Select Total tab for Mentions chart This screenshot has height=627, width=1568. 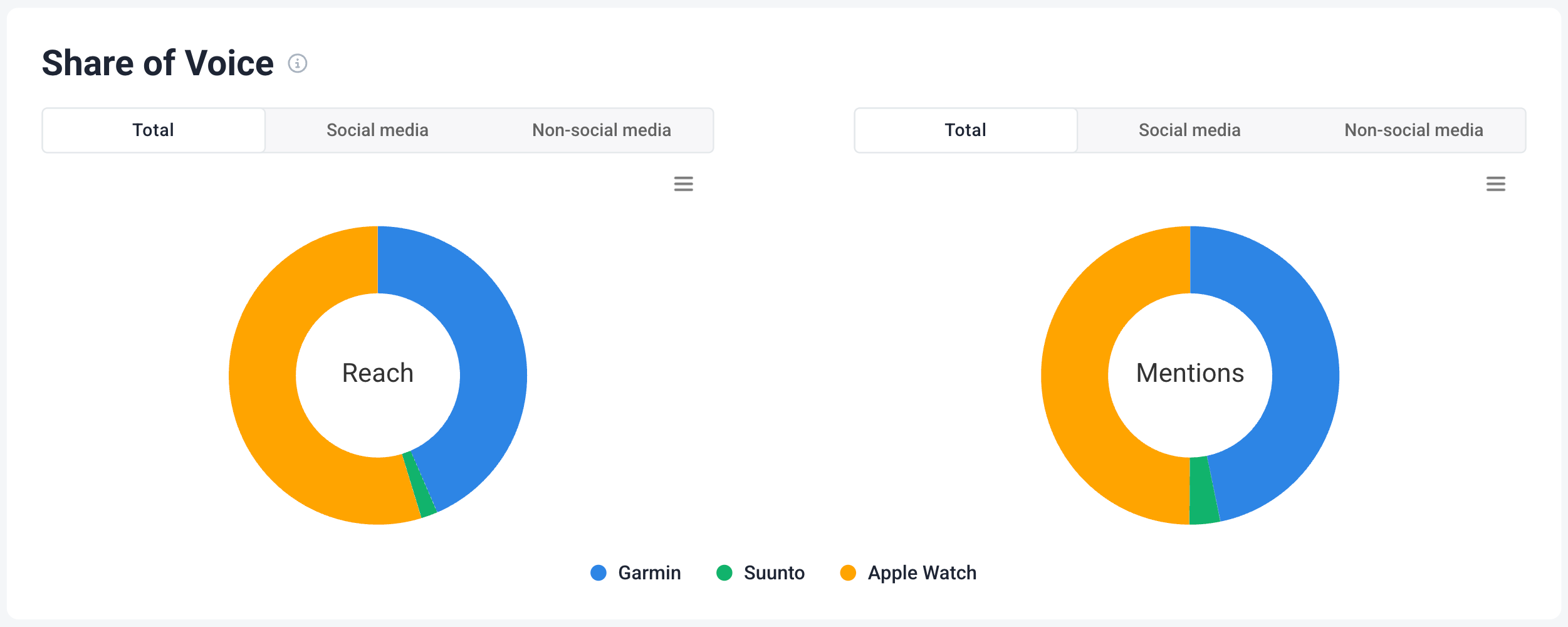966,130
